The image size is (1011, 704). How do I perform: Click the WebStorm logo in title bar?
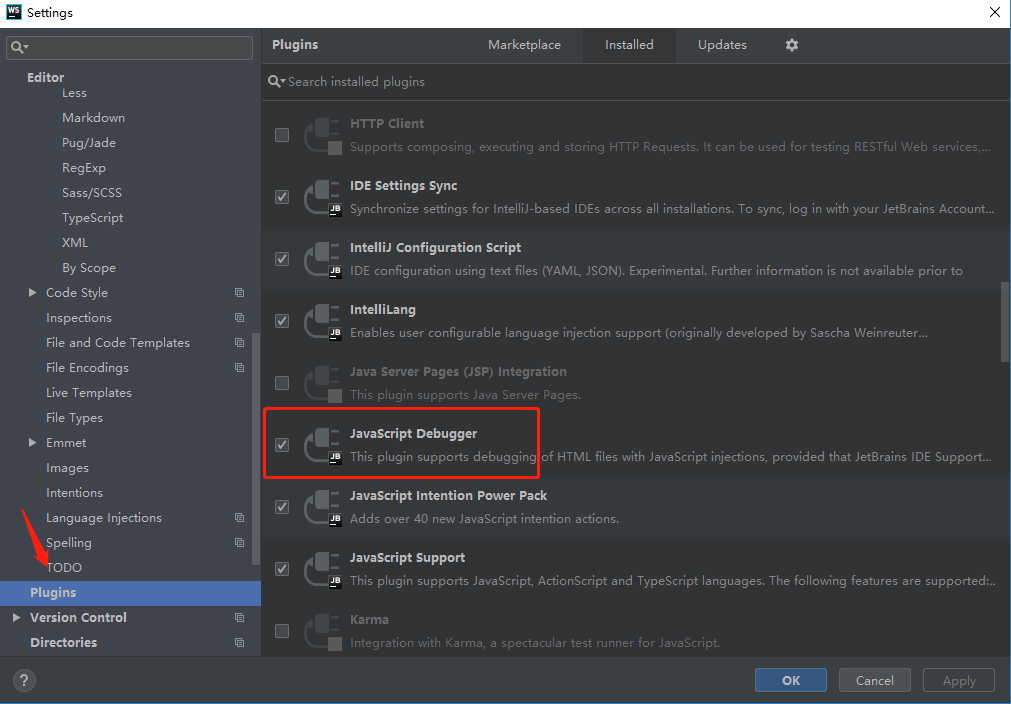(14, 12)
